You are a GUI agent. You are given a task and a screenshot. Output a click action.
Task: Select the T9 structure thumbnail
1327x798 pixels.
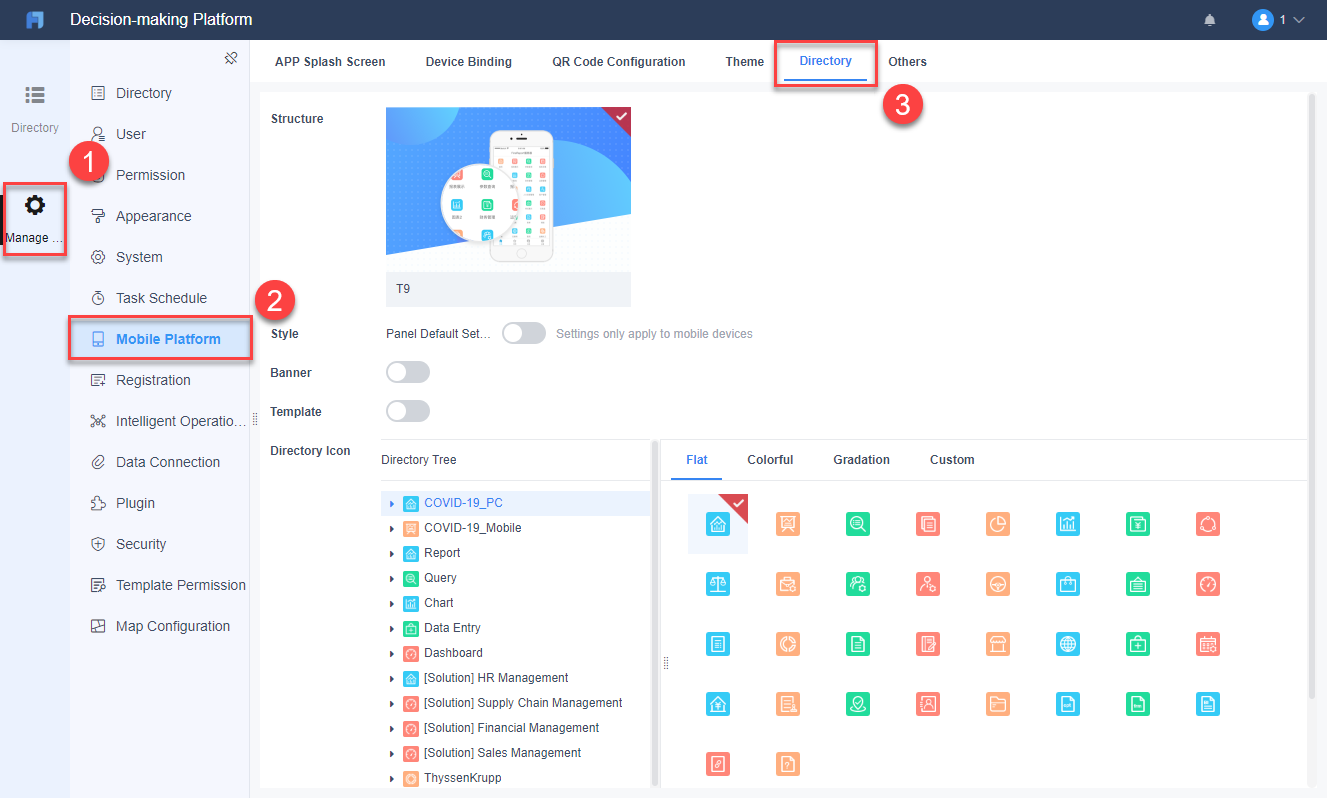coord(508,206)
